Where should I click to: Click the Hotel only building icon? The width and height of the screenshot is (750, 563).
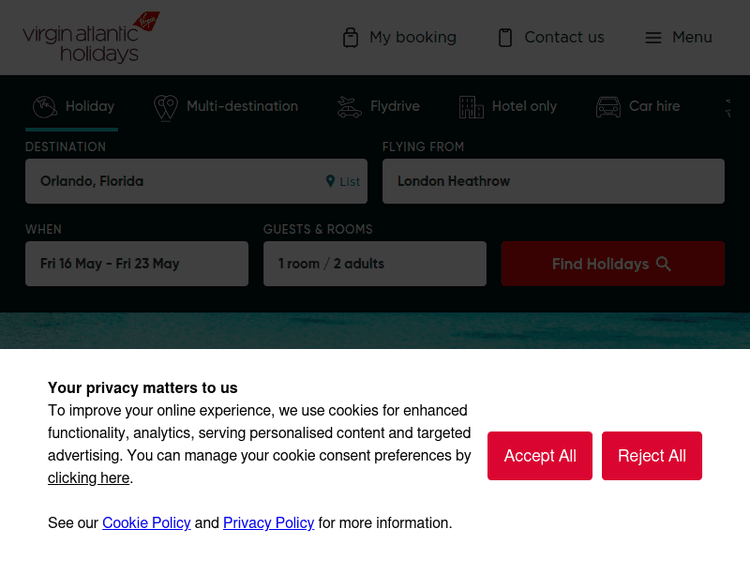tap(471, 107)
